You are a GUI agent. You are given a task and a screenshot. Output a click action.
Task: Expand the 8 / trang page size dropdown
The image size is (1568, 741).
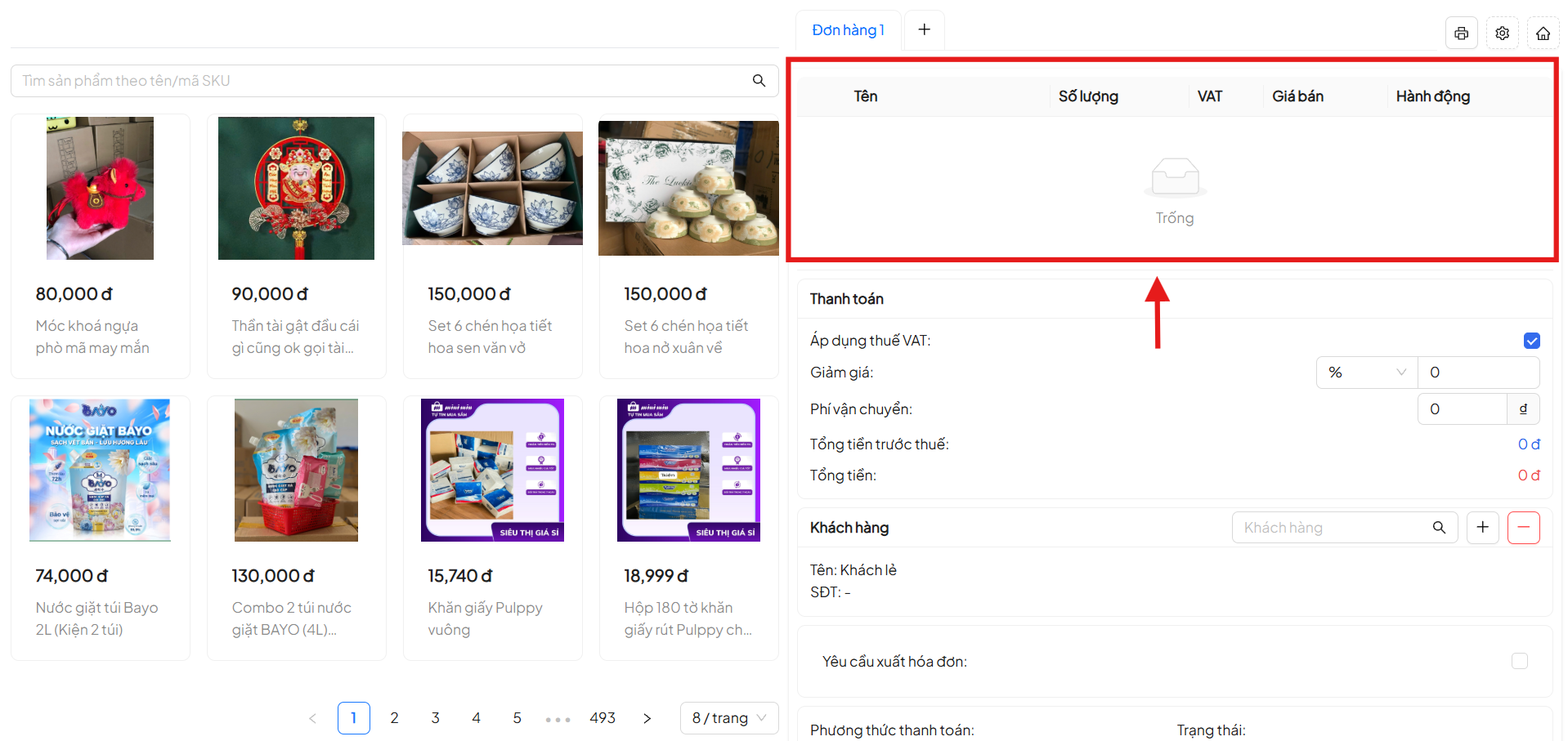[728, 718]
